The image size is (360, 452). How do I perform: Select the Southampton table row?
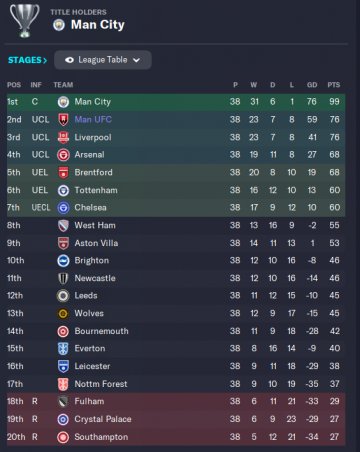[x=176, y=437]
